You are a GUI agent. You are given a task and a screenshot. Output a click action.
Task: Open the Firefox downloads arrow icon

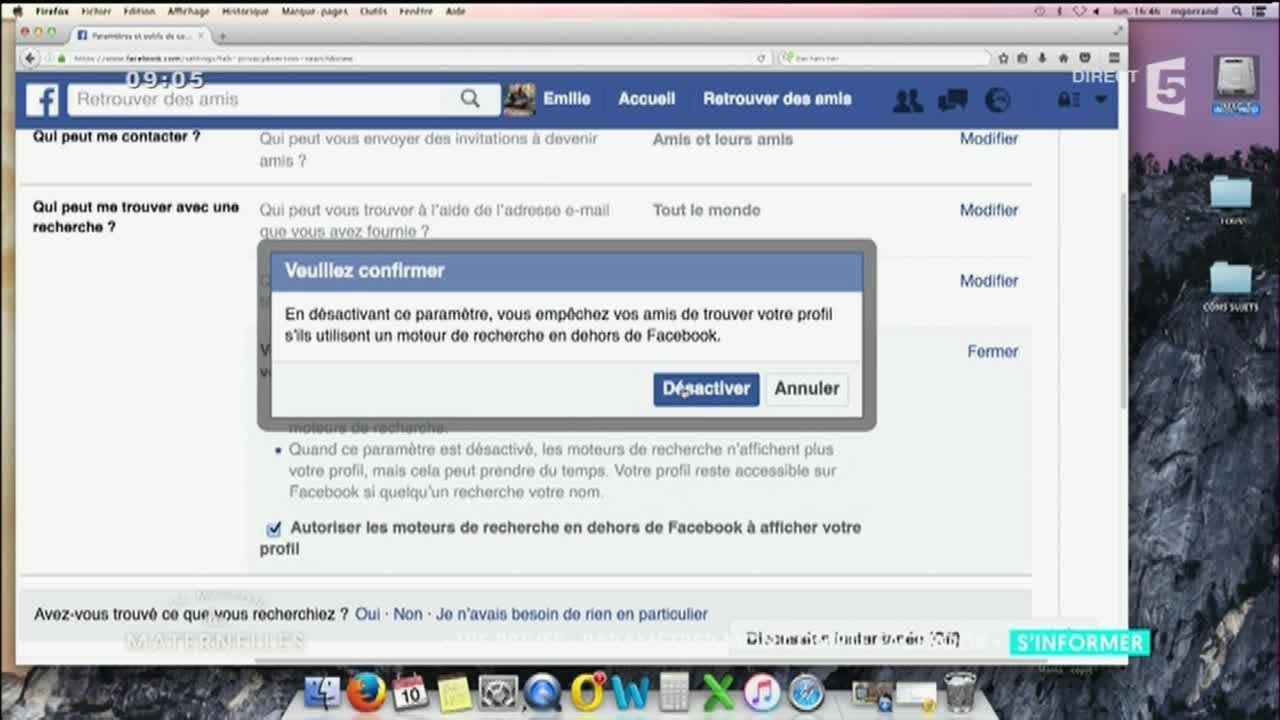click(x=1043, y=59)
